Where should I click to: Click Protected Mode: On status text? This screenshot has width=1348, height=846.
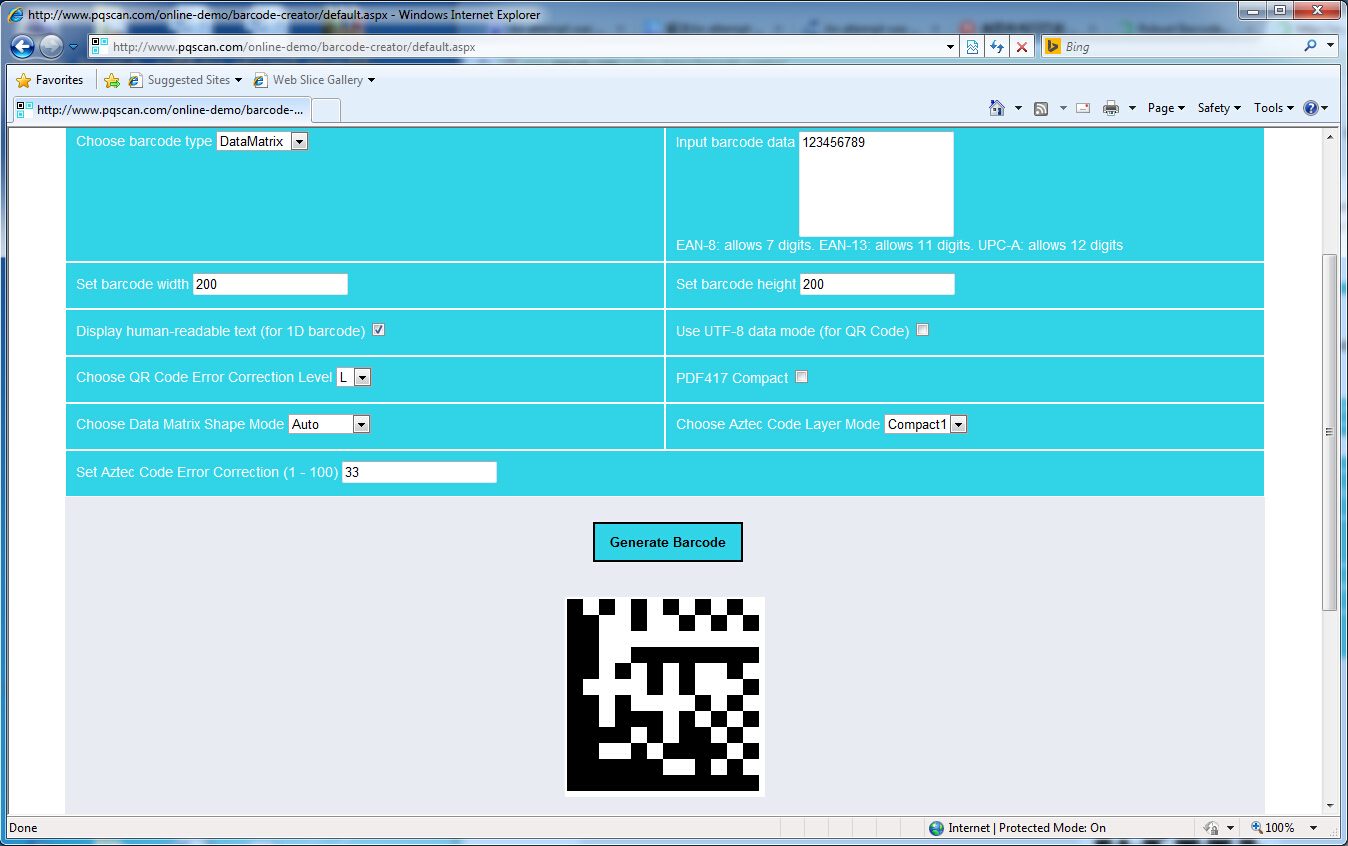[x=1052, y=828]
